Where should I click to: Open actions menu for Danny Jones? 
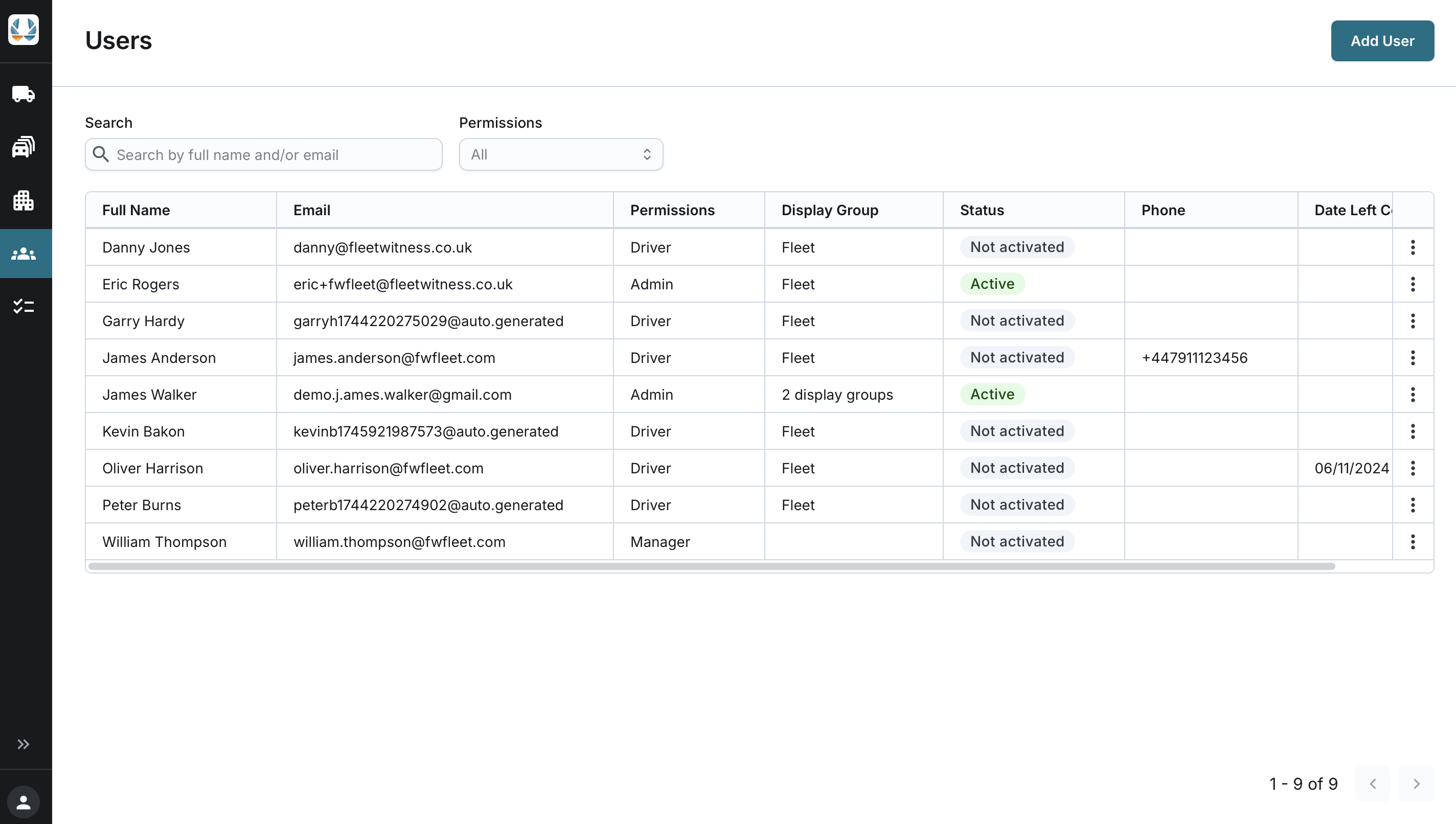click(1413, 247)
